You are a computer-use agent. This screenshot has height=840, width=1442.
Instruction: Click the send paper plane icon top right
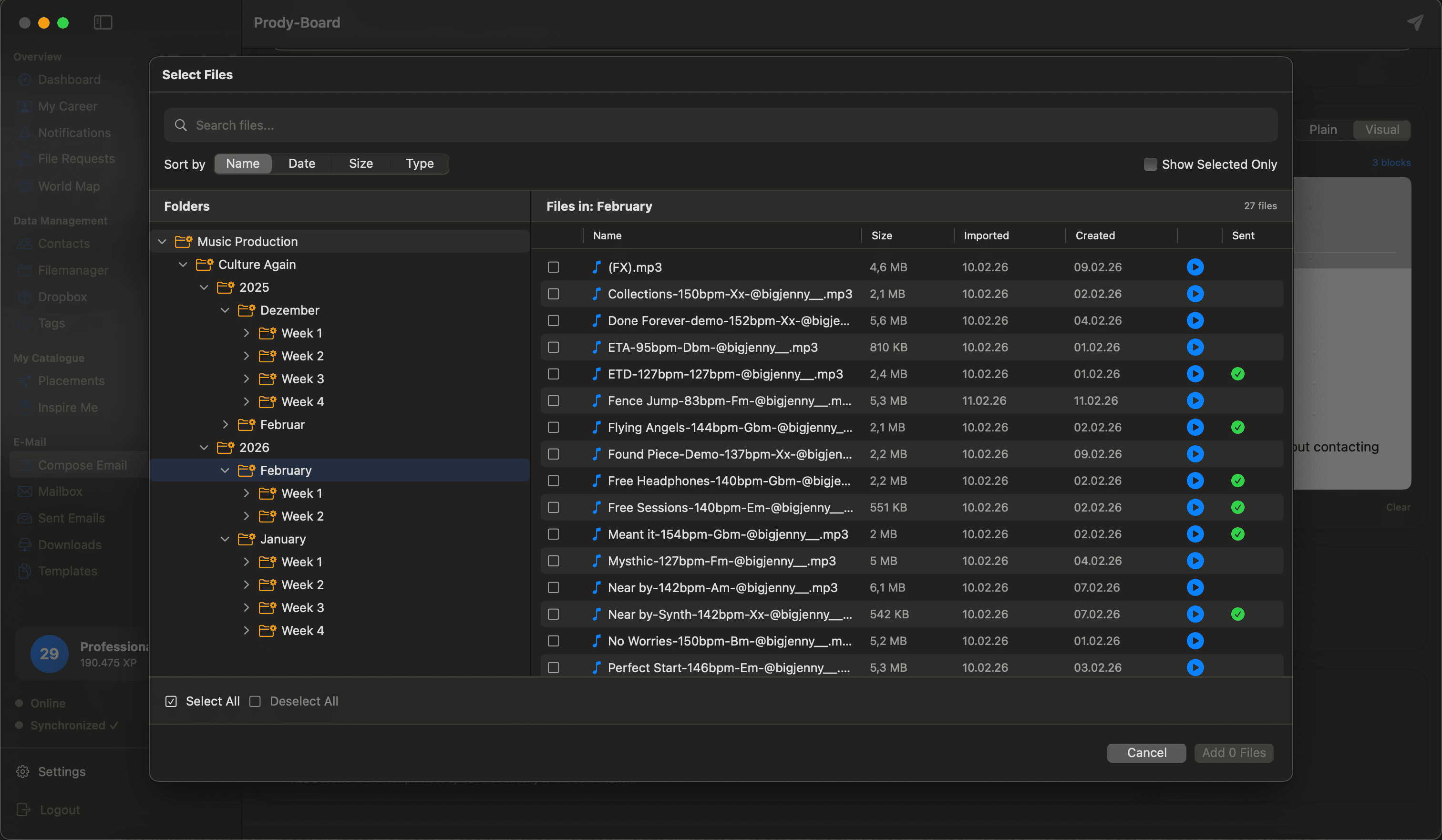1416,23
